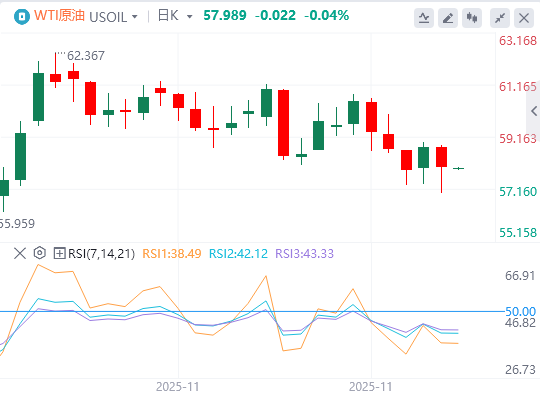
Task: Expand the USOIL symbol dropdown arrow
Action: (135, 17)
